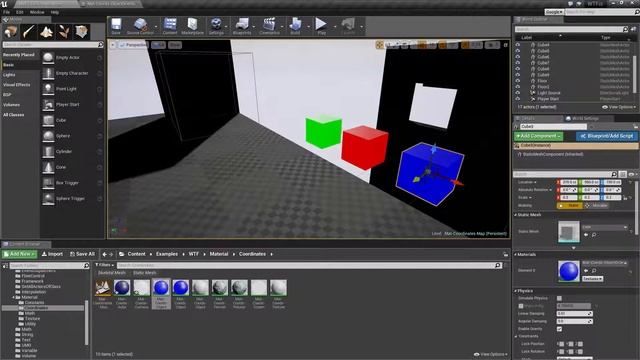Select the Place mode icon
This screenshot has height=360, width=640.
click(x=11, y=31)
